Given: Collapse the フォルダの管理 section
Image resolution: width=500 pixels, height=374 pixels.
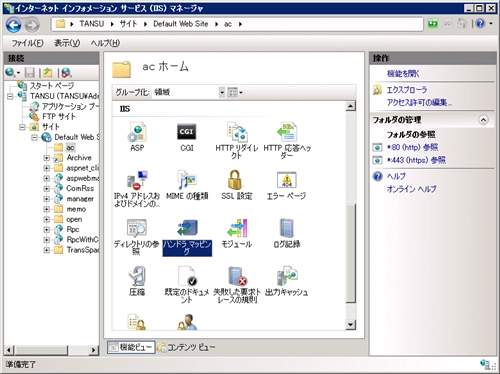Looking at the screenshot, I should [x=483, y=120].
